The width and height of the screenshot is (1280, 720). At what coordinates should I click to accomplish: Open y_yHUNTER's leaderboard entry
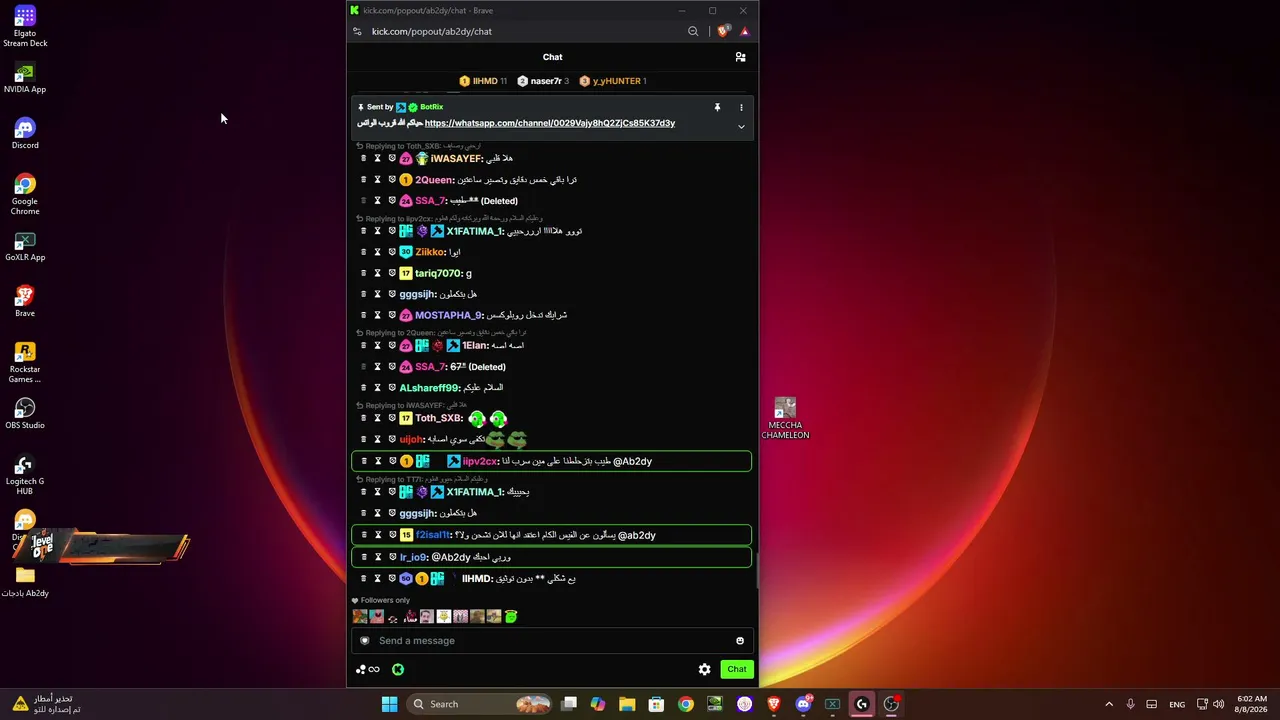click(613, 81)
